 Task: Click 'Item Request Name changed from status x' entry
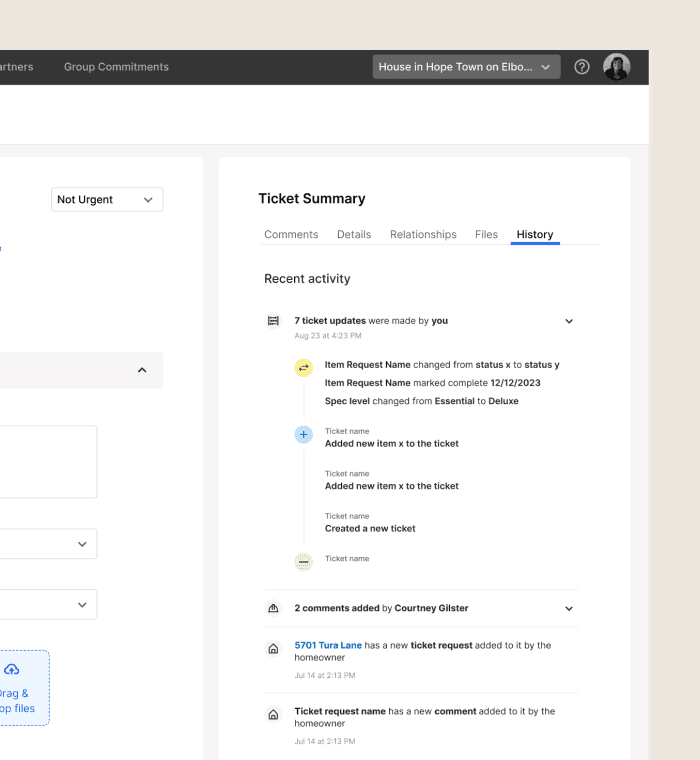click(x=442, y=365)
